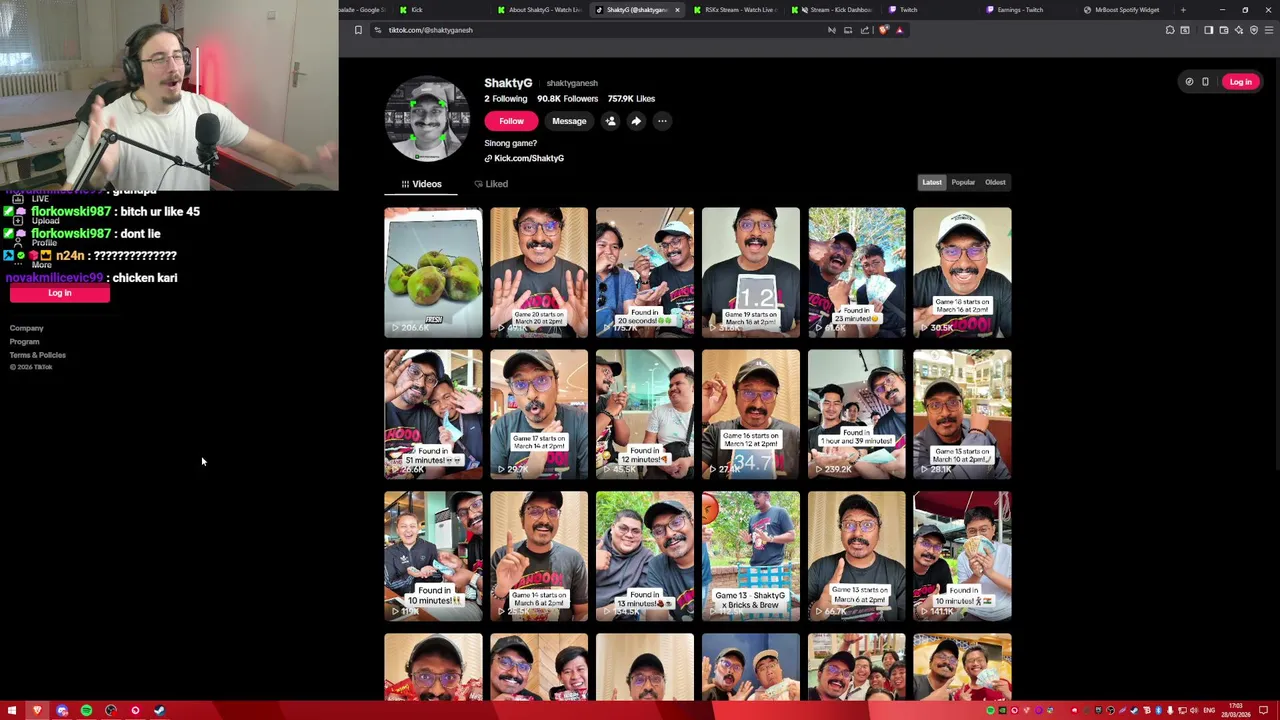Open the 'Game 18 starts on March 16' video

coord(963,272)
